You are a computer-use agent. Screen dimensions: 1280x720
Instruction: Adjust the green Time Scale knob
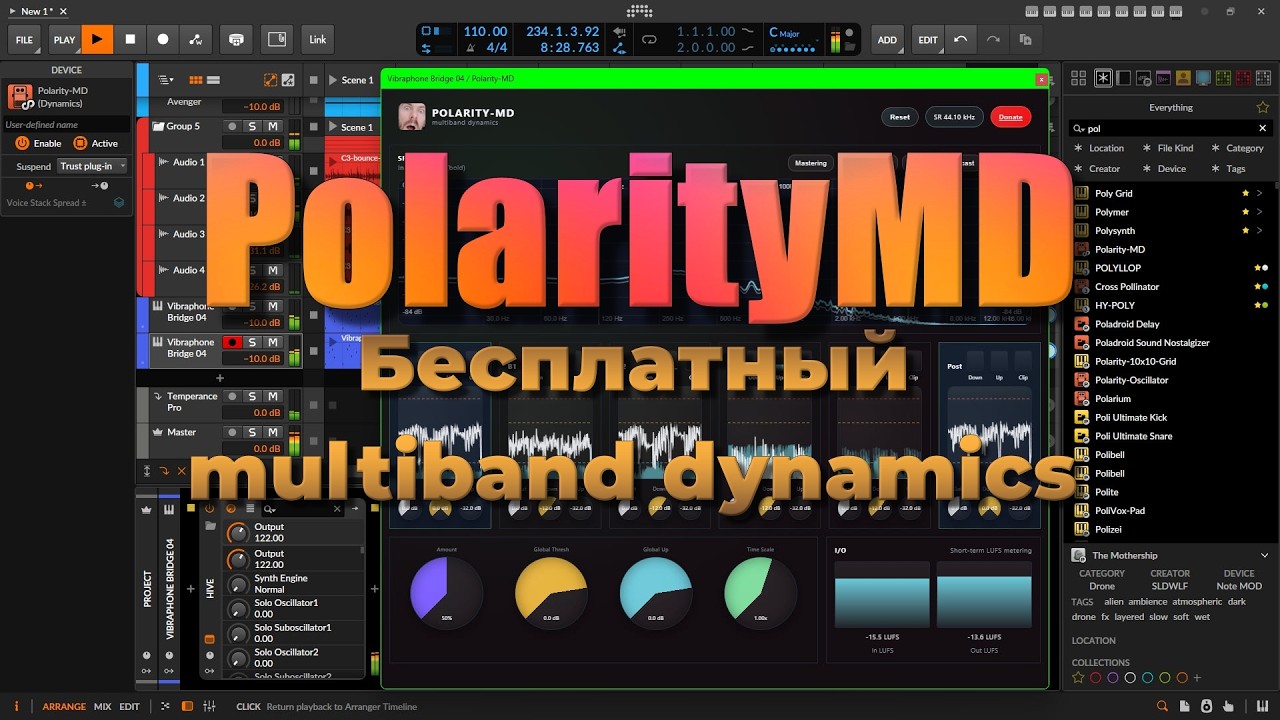pos(760,592)
